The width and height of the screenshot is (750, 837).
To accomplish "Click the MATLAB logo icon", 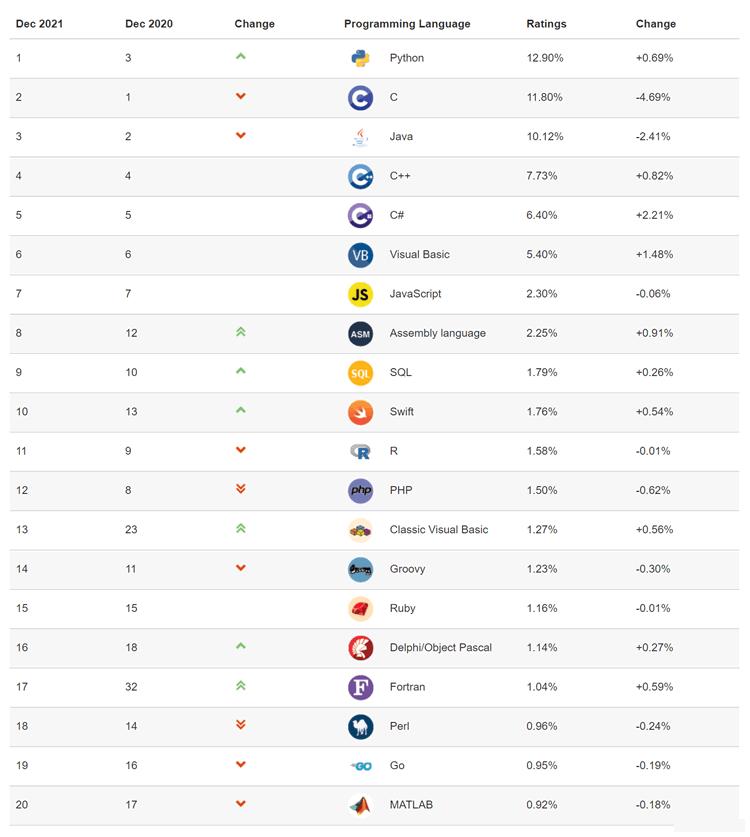I will tap(360, 805).
